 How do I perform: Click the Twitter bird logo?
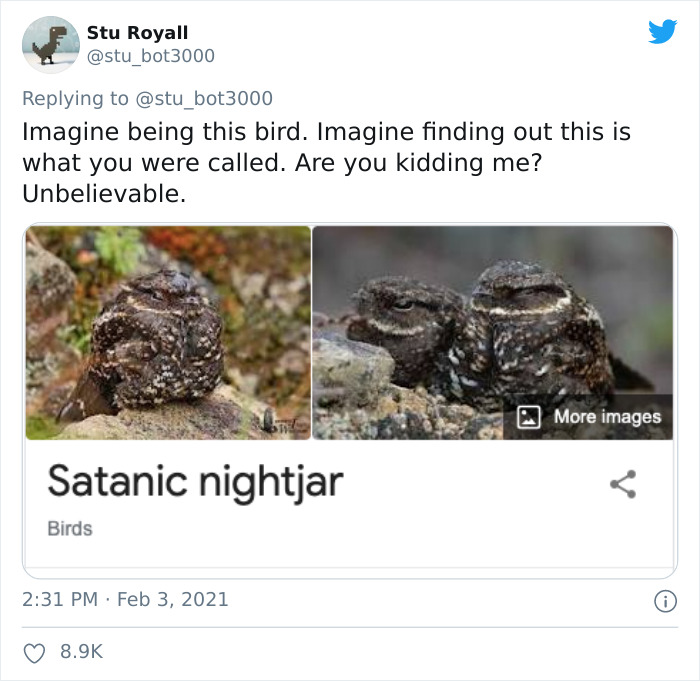[x=662, y=32]
